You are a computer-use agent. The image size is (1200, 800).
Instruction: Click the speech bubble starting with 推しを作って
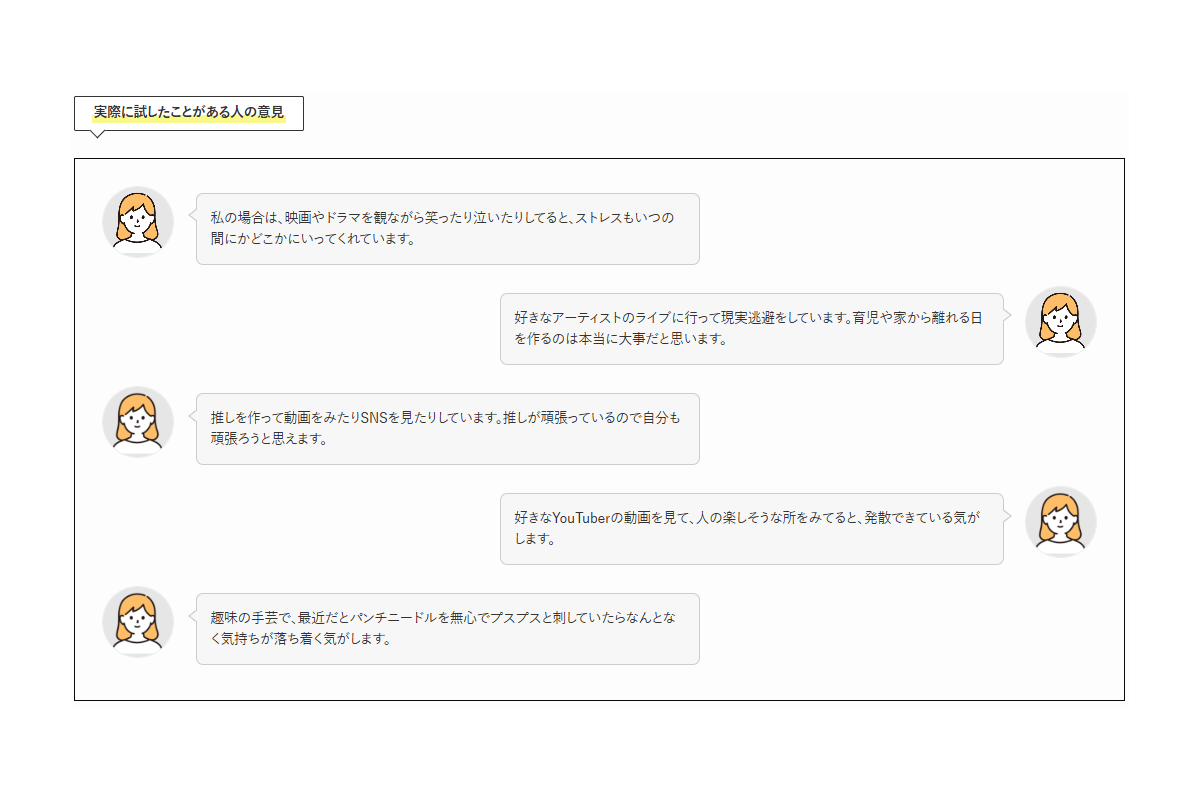point(447,429)
